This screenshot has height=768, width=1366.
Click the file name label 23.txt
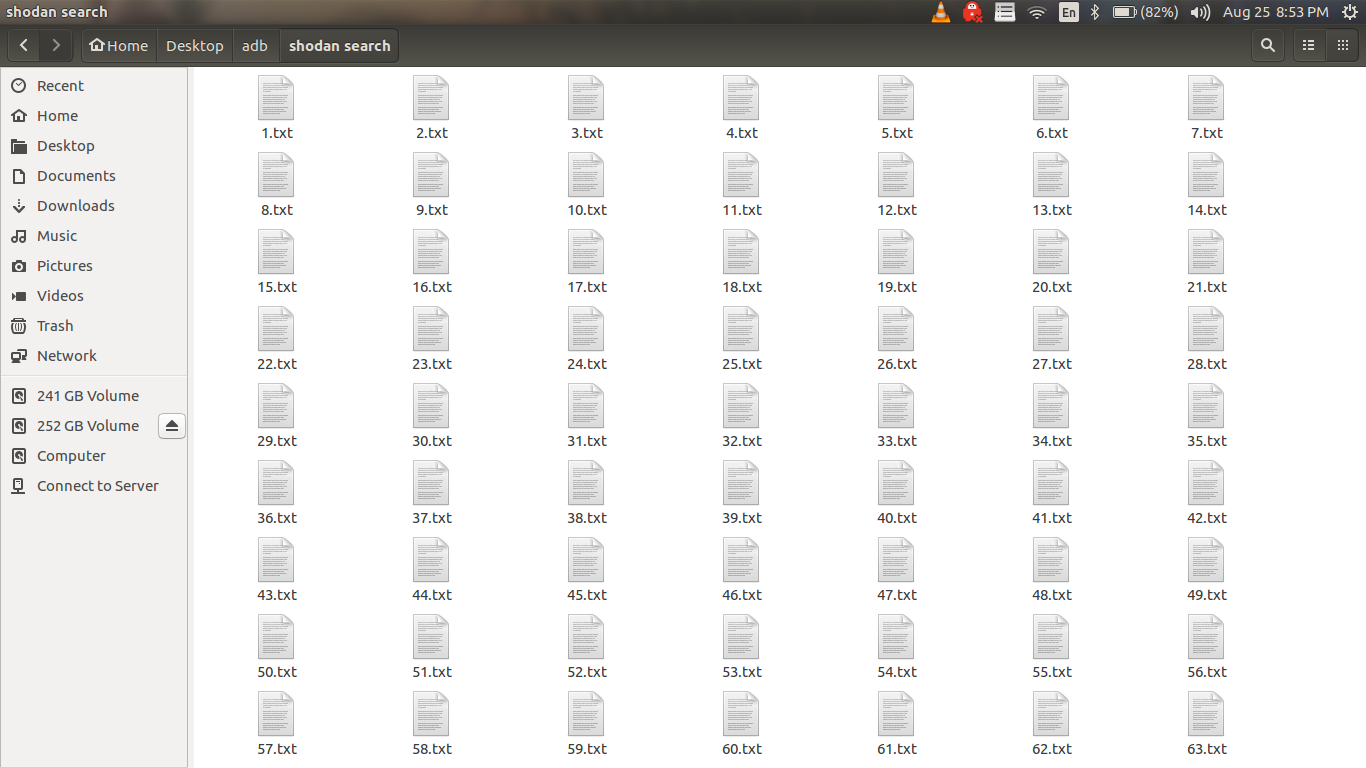coord(431,364)
